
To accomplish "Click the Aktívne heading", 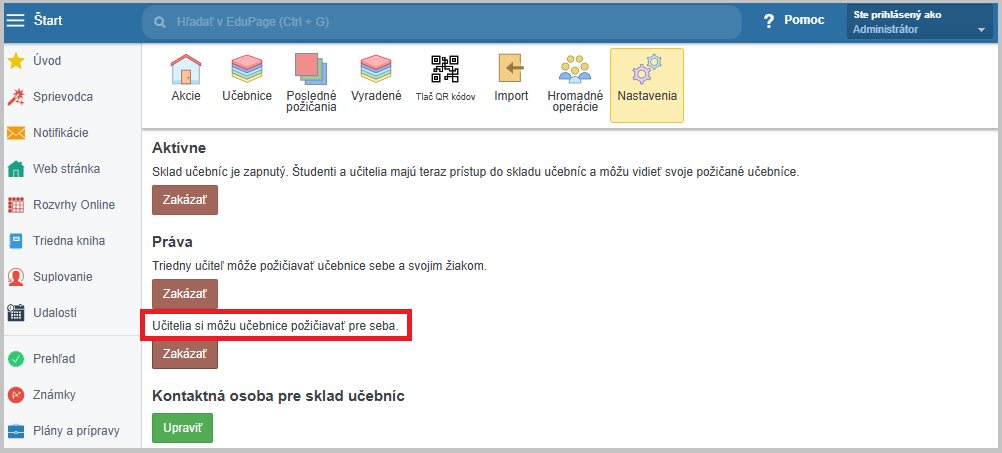I will click(179, 148).
